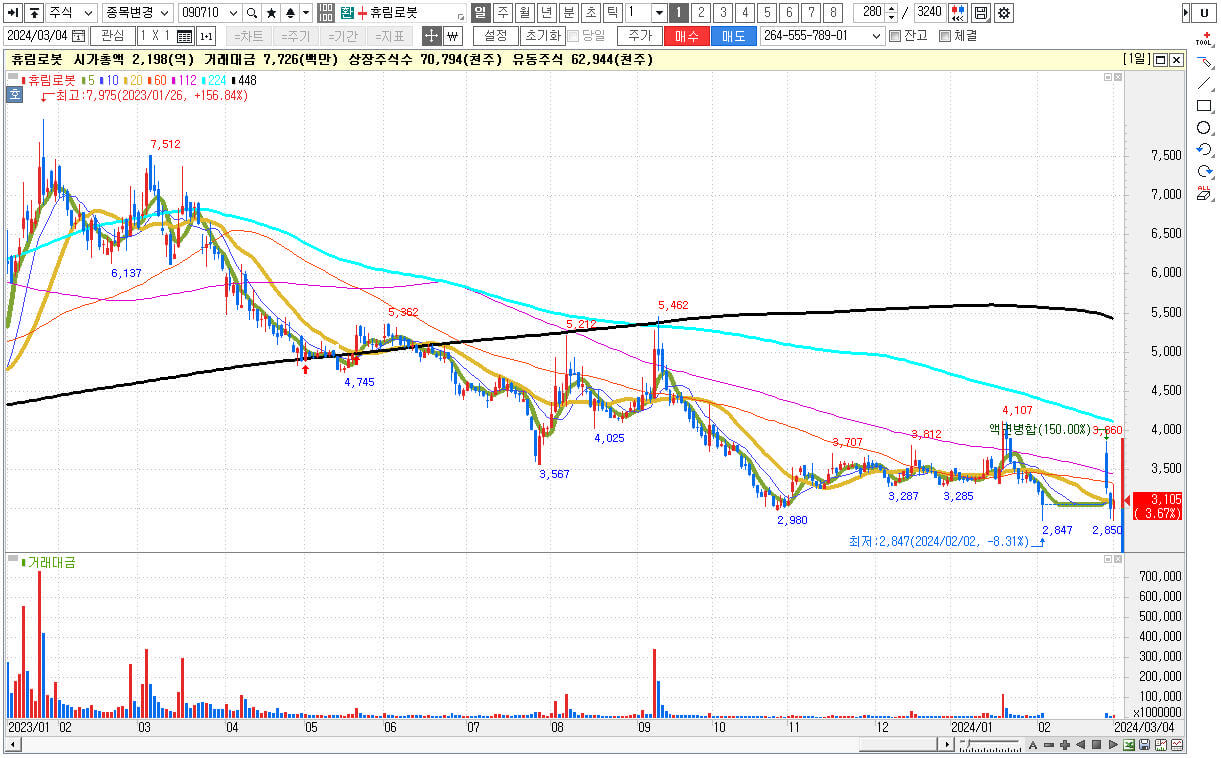
Task: Select numbered tab 2
Action: (701, 13)
